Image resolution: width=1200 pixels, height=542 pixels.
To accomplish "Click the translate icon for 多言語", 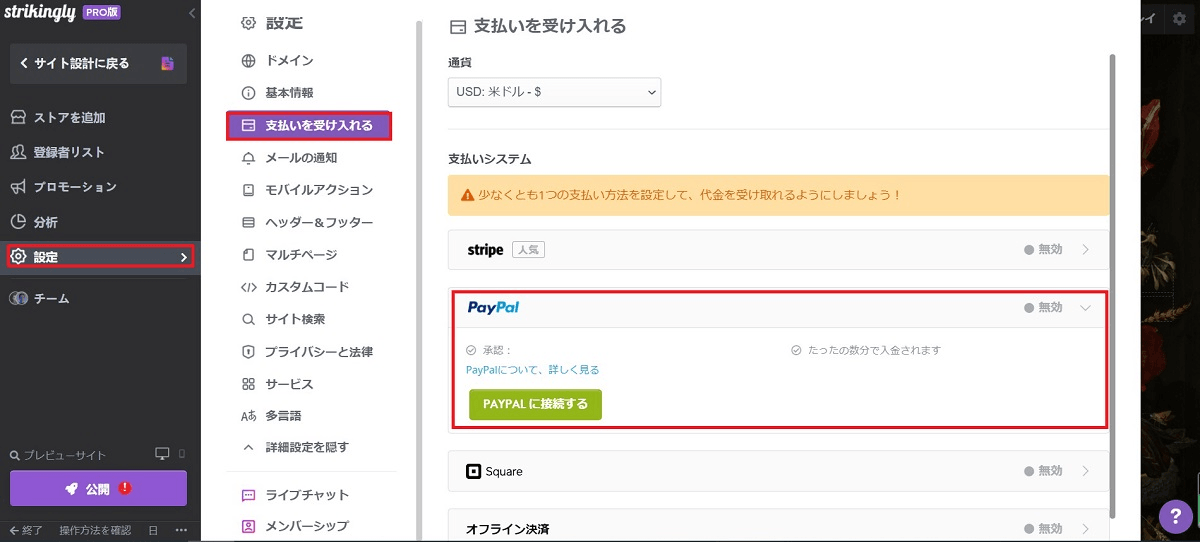I will coord(249,416).
